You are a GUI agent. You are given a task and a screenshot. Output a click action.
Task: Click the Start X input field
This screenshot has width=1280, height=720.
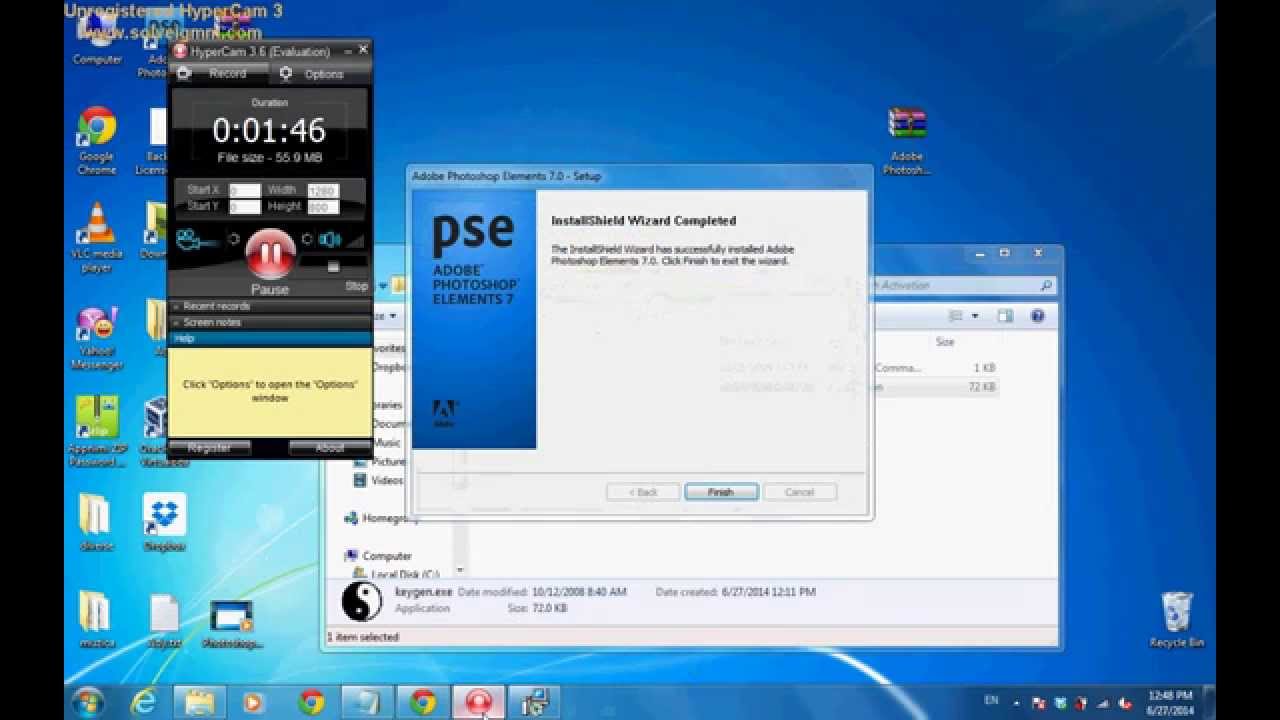click(244, 190)
